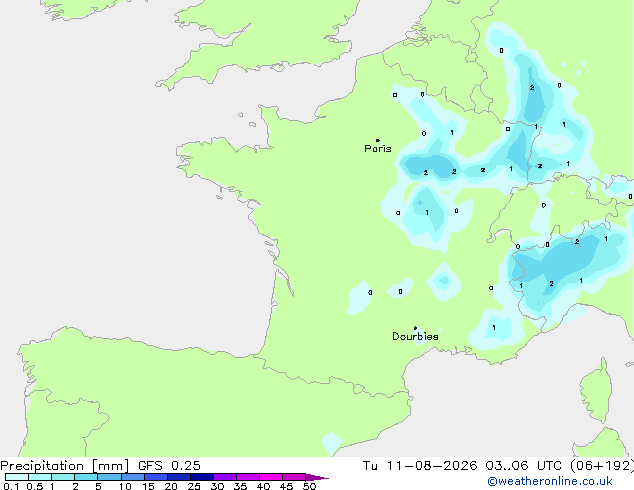Click the small rain patch near Spain's coast

(x=332, y=443)
